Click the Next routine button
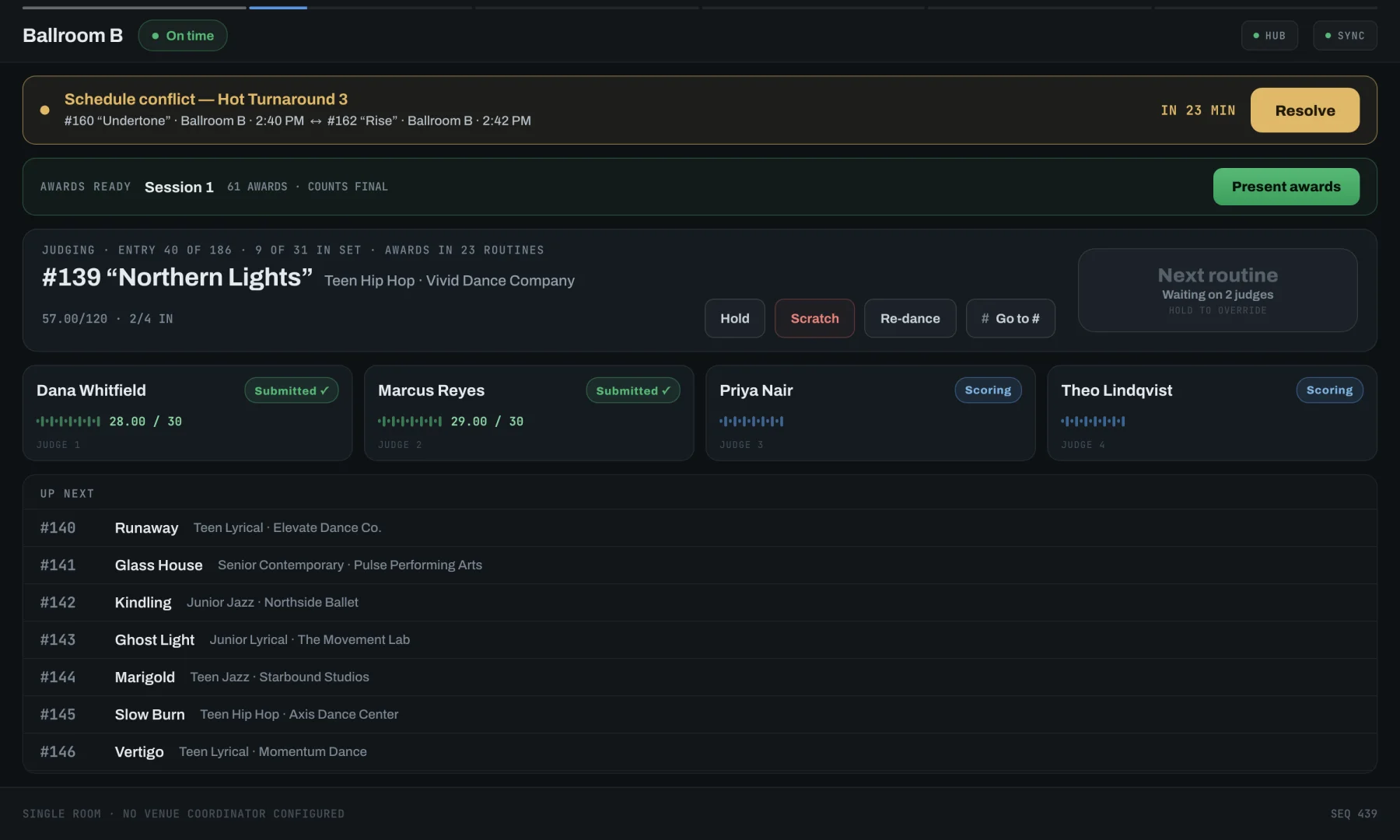 (x=1217, y=290)
